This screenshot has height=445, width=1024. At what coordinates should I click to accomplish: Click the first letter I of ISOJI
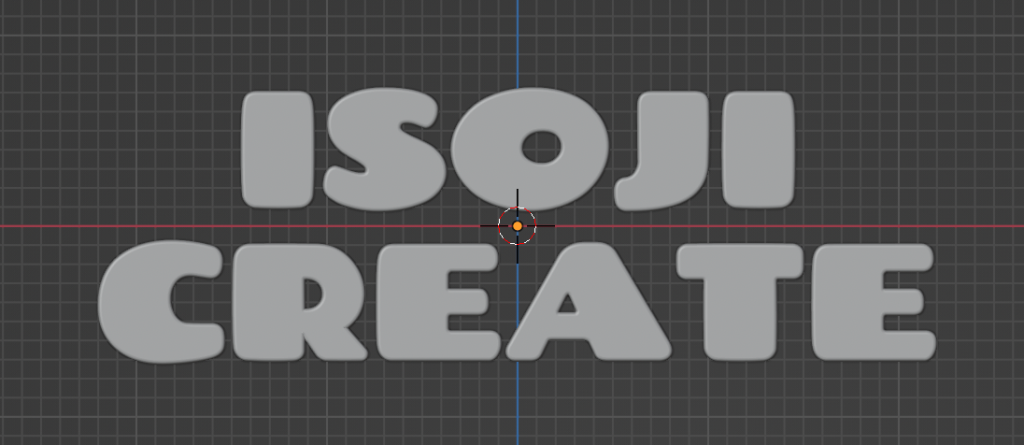click(278, 150)
